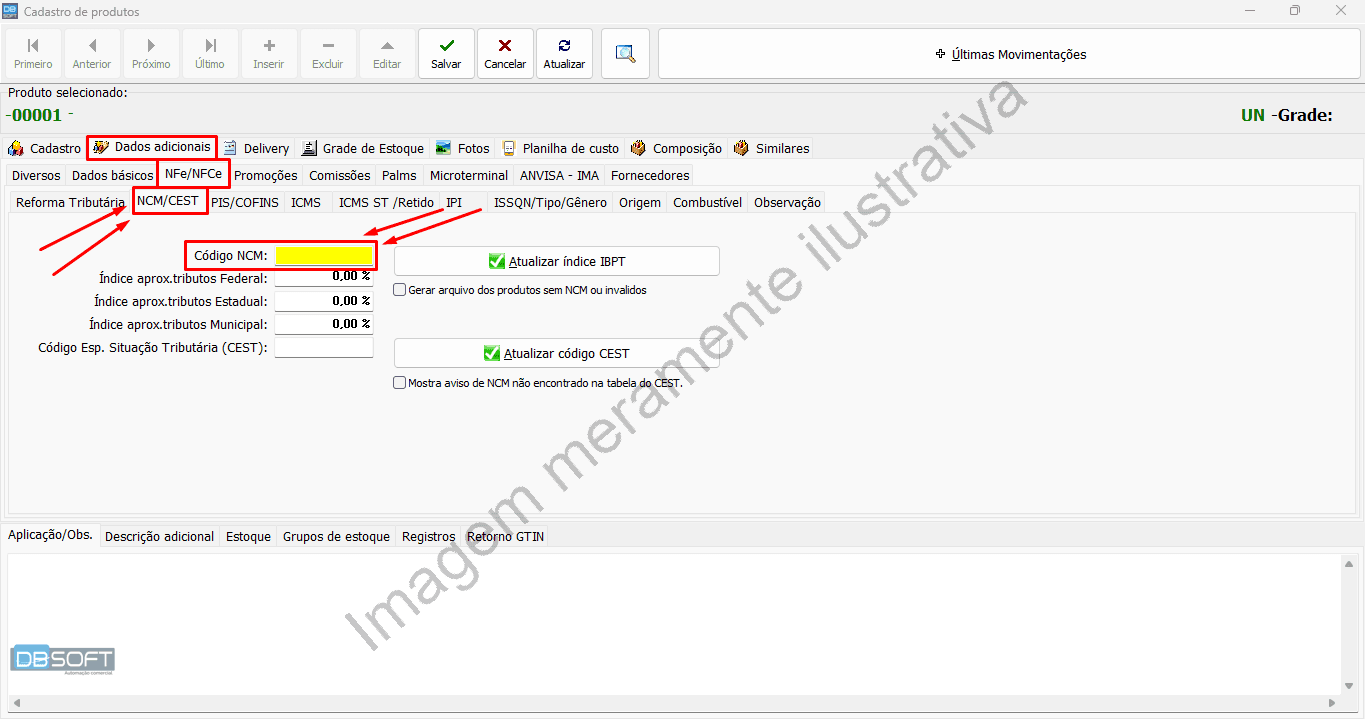Open the Últimas Movimentações panel
This screenshot has width=1365, height=719.
click(x=1009, y=54)
